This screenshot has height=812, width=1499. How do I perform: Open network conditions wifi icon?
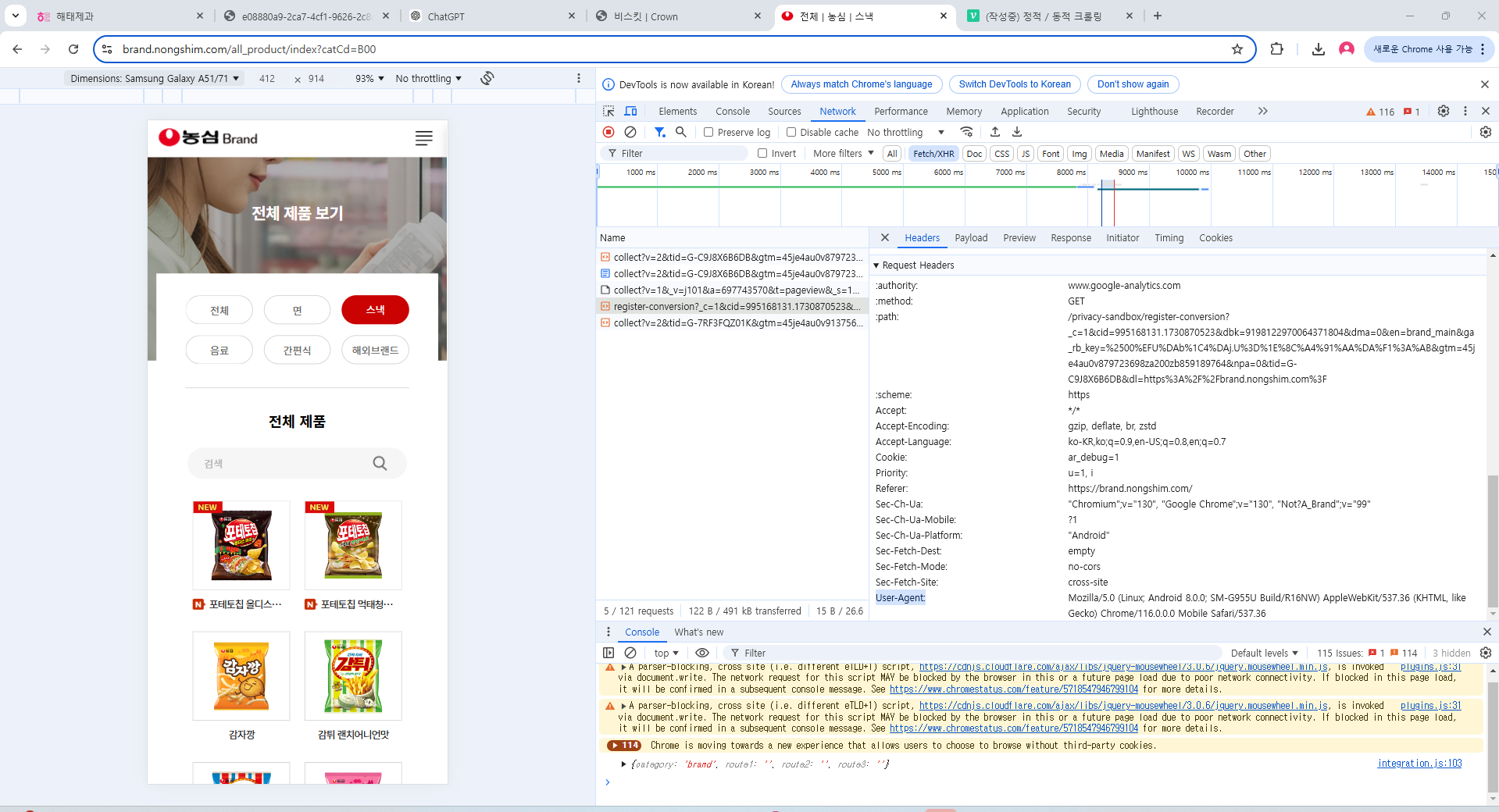pyautogui.click(x=967, y=132)
